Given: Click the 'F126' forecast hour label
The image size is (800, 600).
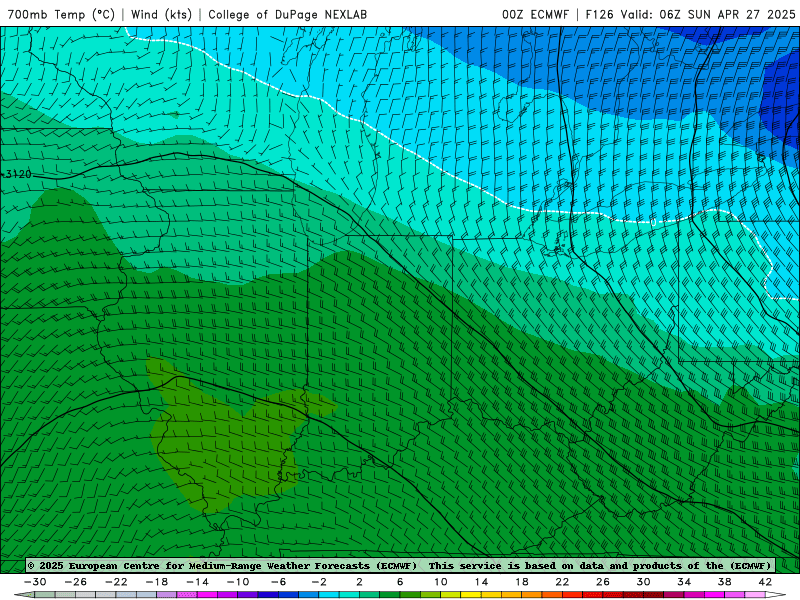Looking at the screenshot, I should click(599, 15).
